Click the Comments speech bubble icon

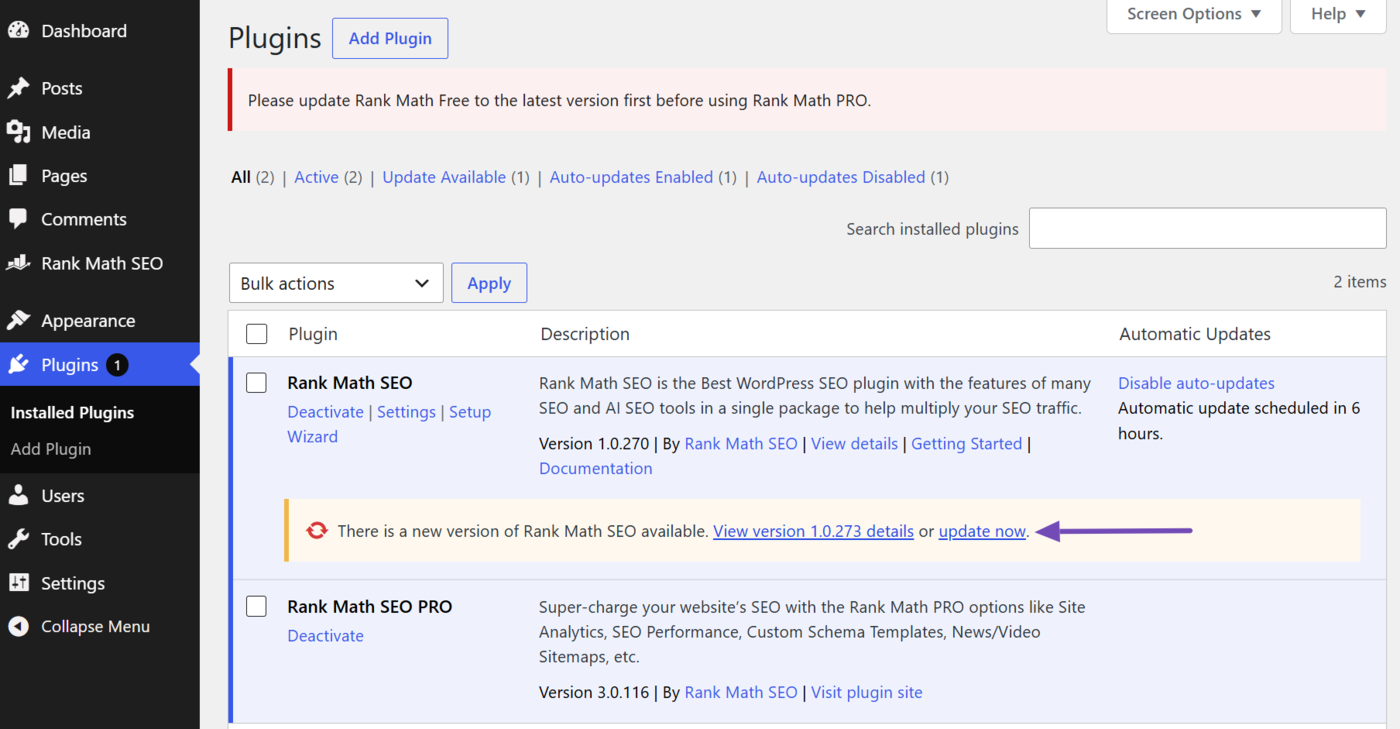coord(18,219)
